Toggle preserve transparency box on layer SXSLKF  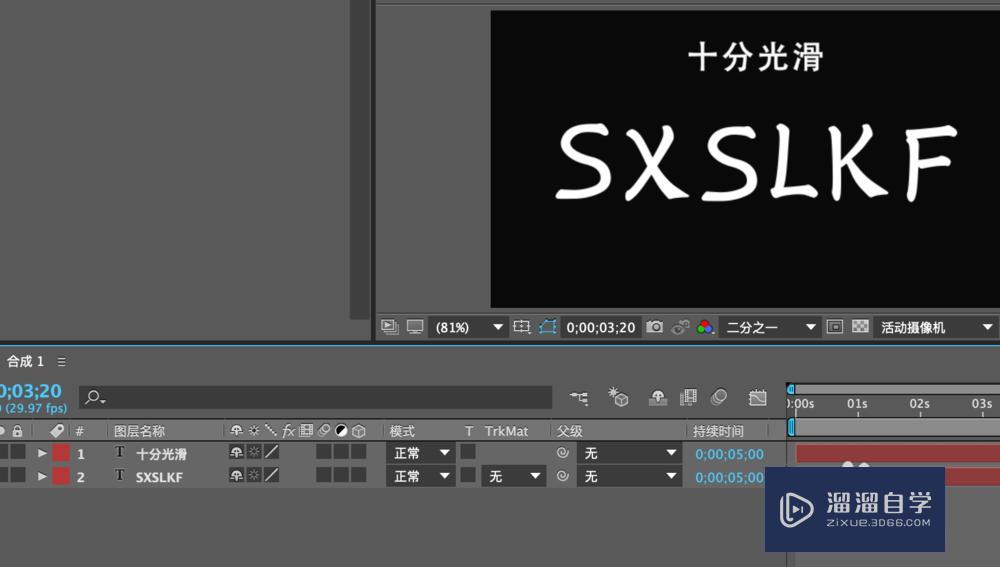point(468,475)
